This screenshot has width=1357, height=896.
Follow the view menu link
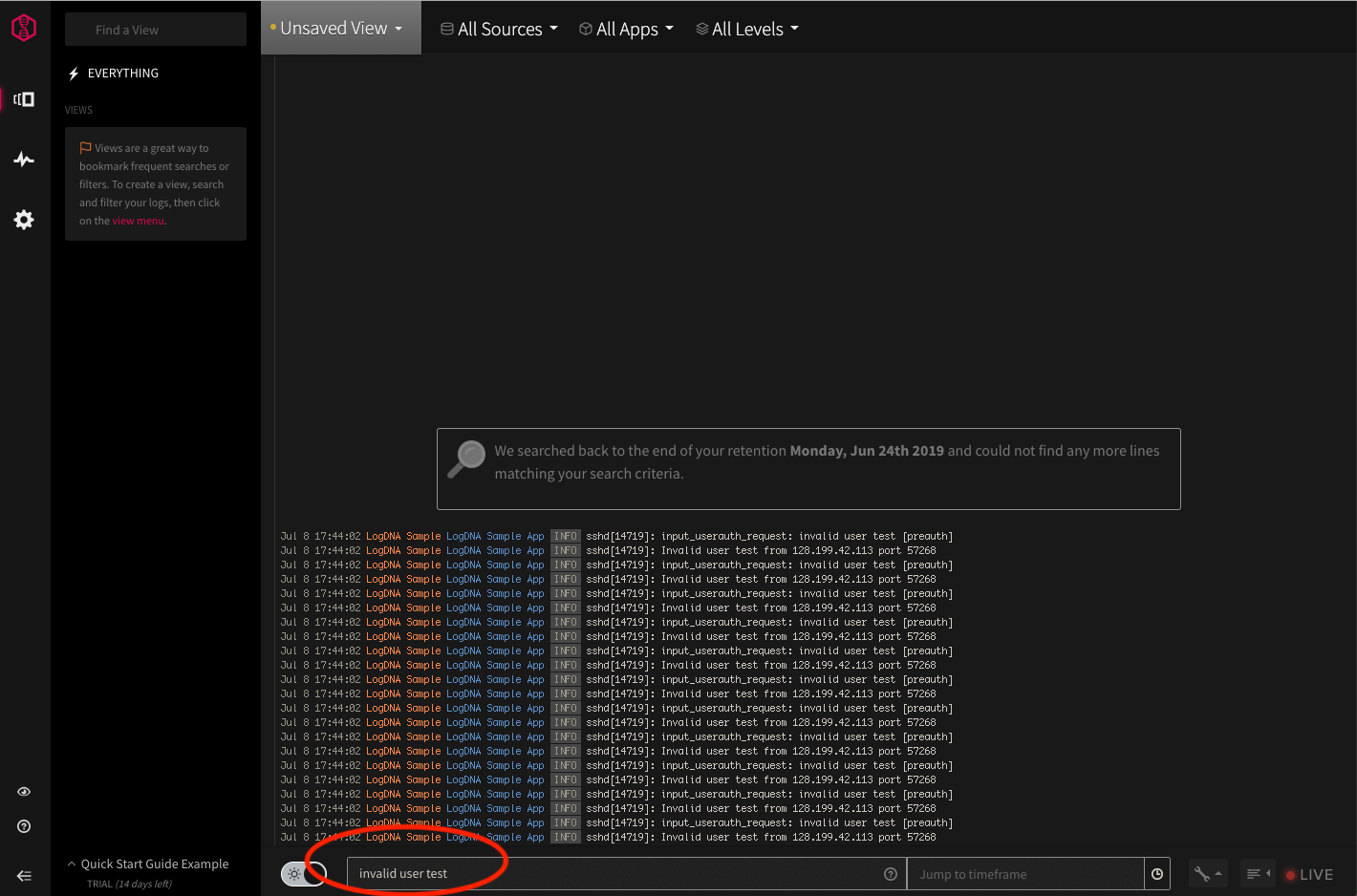[139, 221]
